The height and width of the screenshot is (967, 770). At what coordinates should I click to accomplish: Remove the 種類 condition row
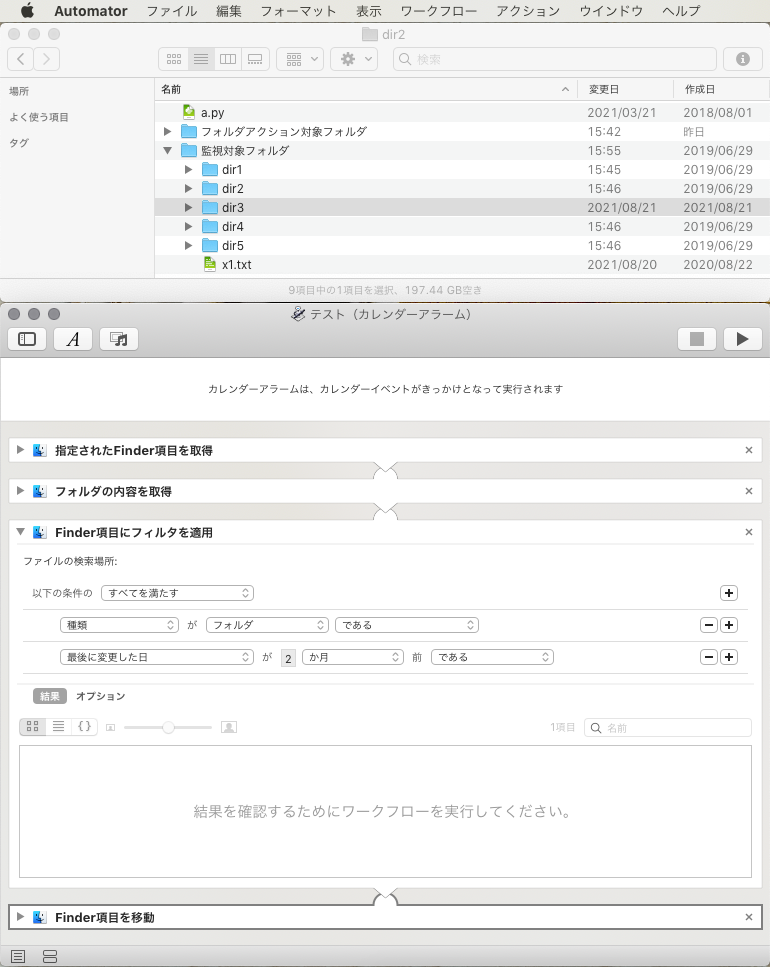pyautogui.click(x=709, y=625)
